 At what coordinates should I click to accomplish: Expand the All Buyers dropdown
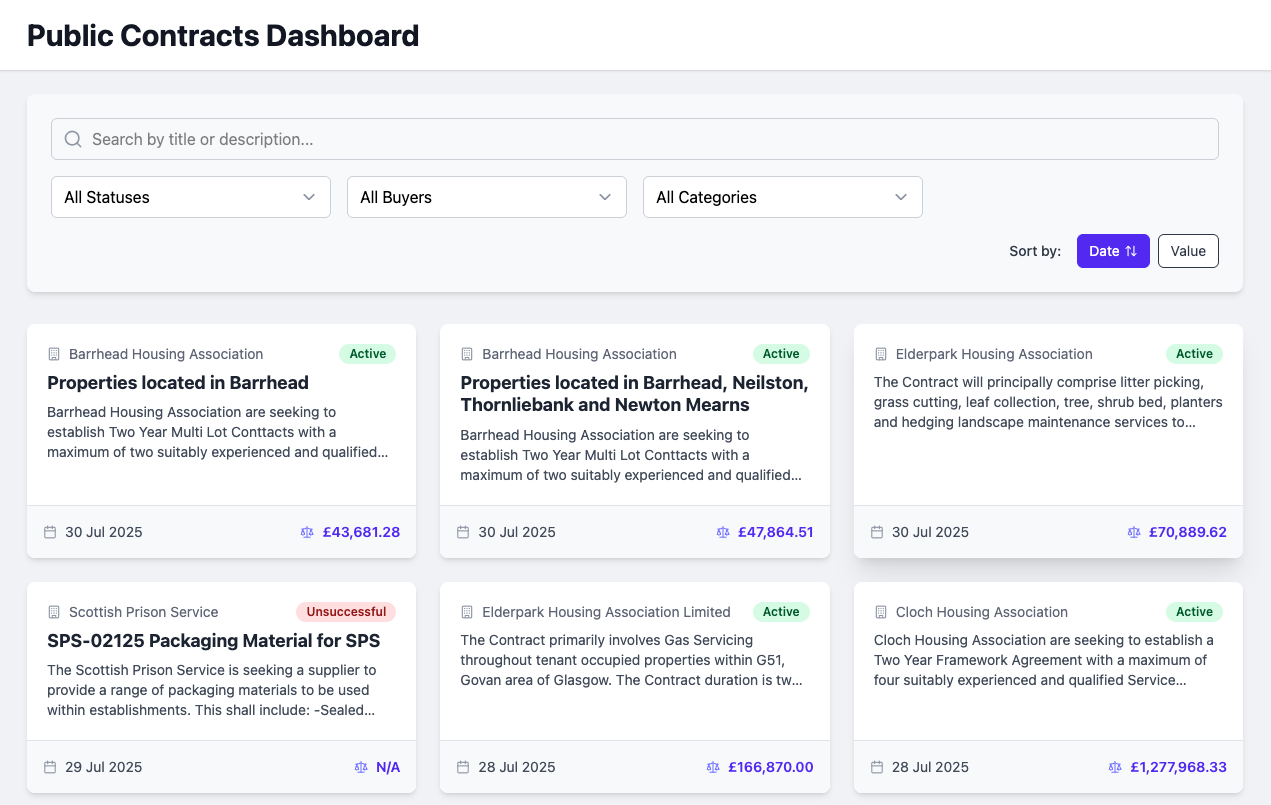point(487,197)
